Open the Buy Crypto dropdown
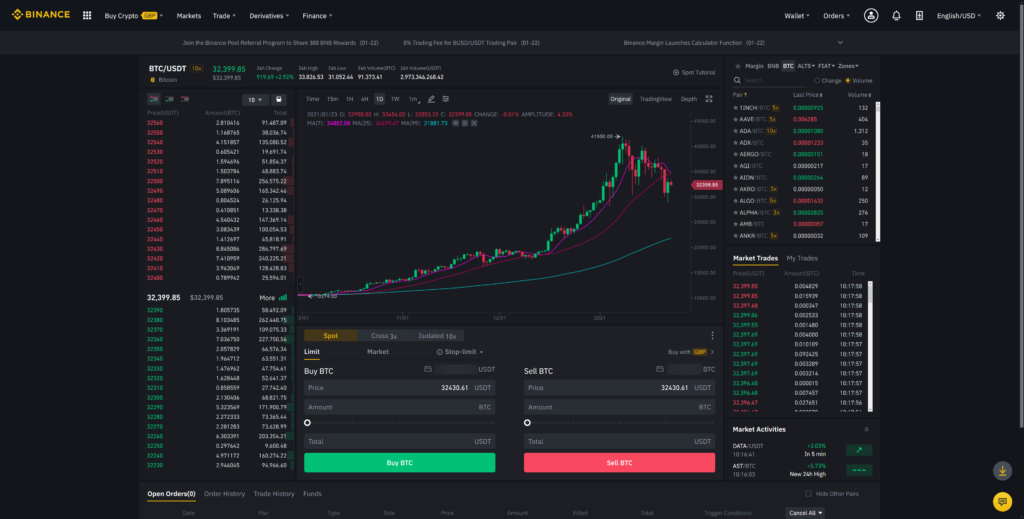 (133, 16)
